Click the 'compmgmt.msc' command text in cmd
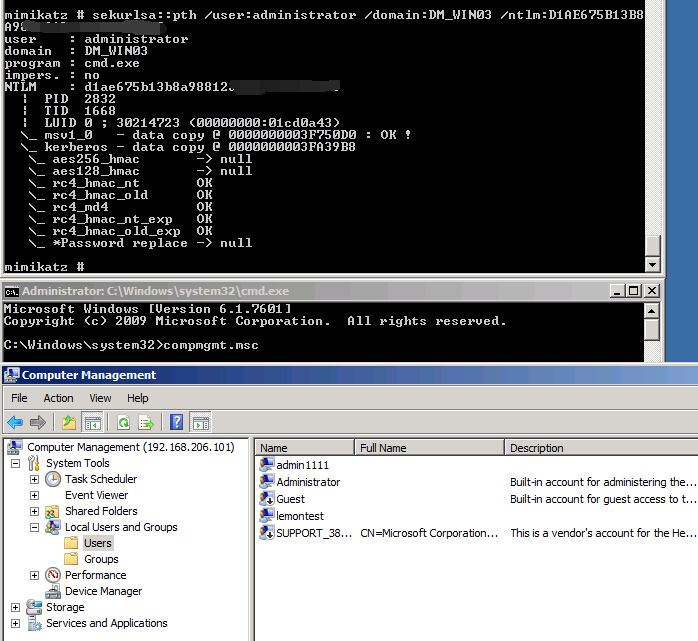Image resolution: width=698 pixels, height=641 pixels. 211,345
